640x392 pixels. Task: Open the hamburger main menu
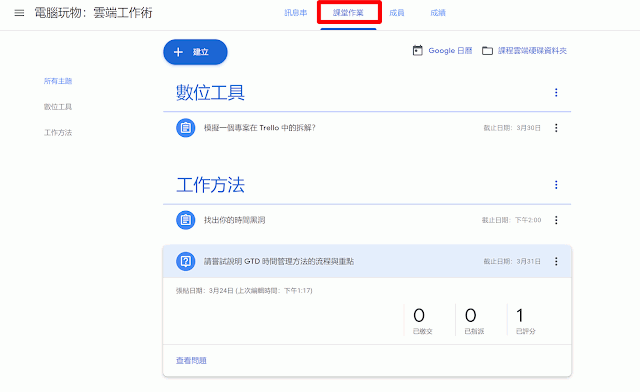19,13
